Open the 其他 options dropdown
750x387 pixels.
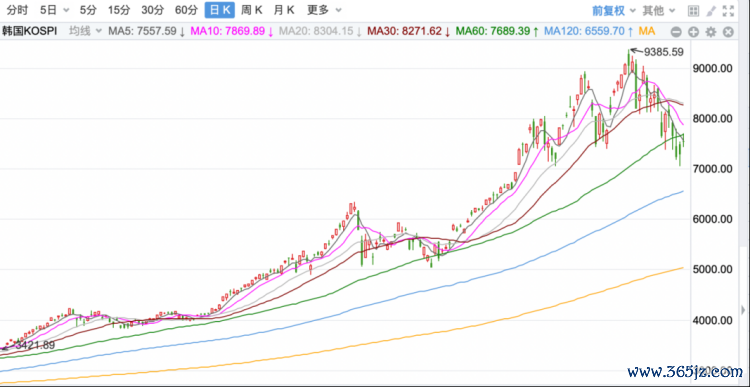tap(659, 10)
